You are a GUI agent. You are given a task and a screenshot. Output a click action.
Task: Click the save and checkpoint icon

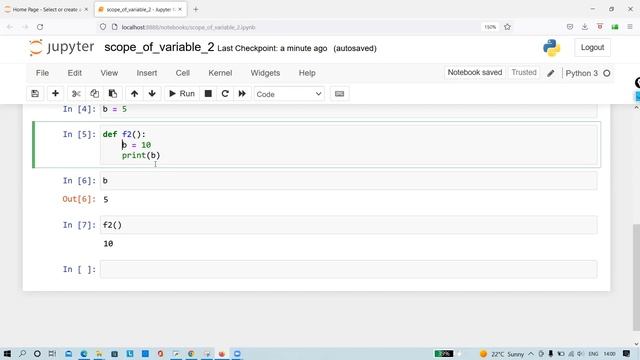tap(35, 94)
